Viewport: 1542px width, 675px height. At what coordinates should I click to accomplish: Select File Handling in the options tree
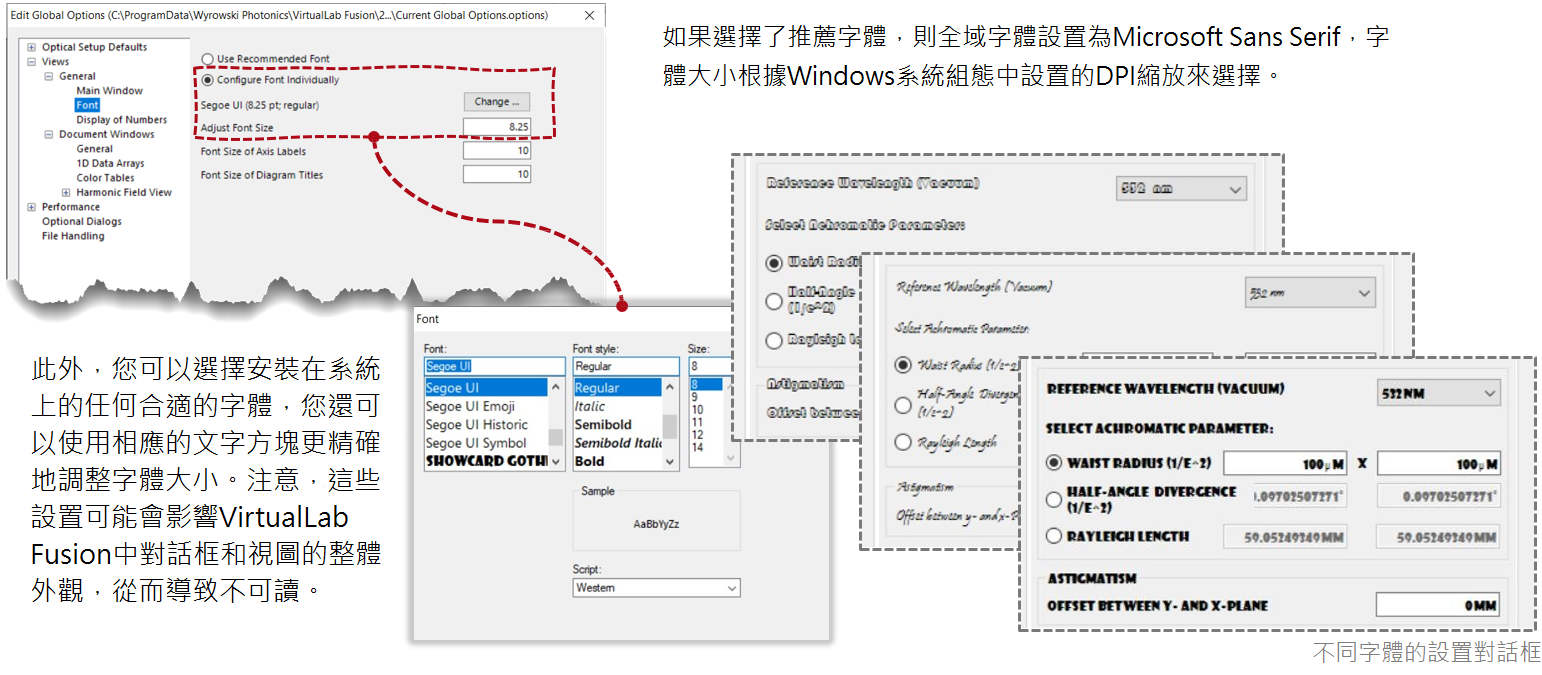point(73,236)
